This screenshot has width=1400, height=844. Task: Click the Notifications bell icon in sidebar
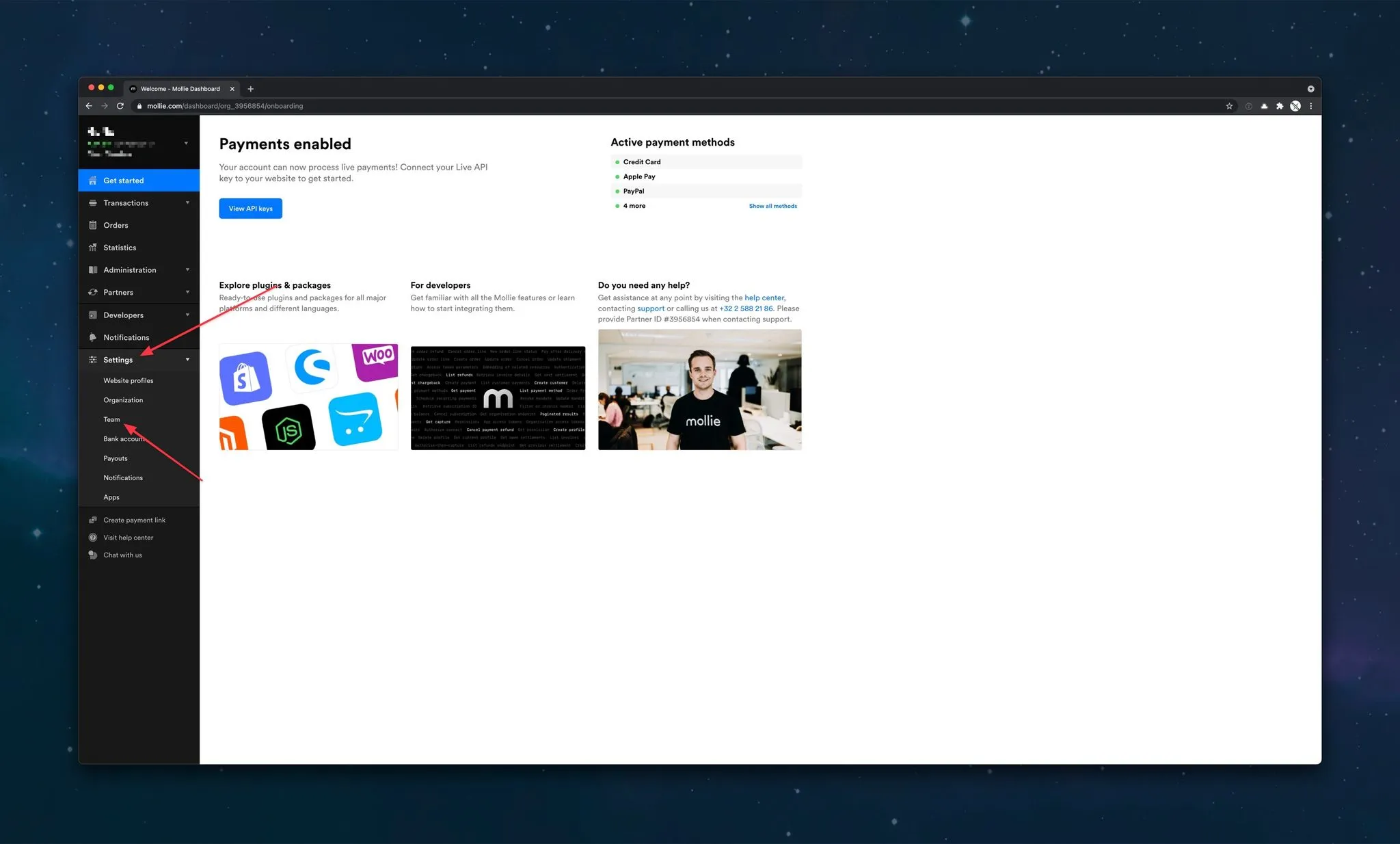tap(93, 337)
